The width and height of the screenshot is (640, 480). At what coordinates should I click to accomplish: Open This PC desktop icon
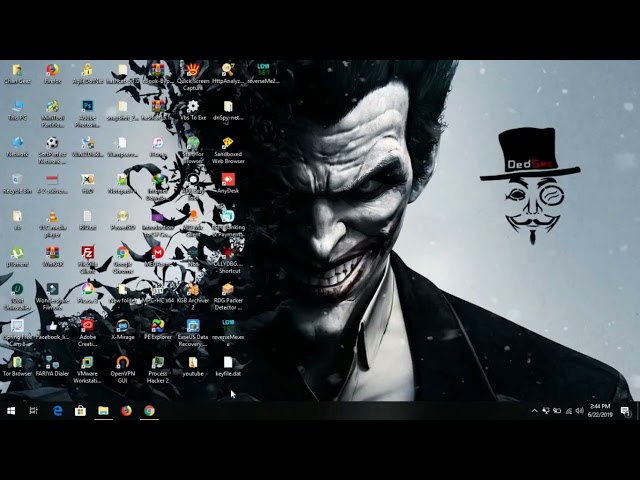click(17, 110)
